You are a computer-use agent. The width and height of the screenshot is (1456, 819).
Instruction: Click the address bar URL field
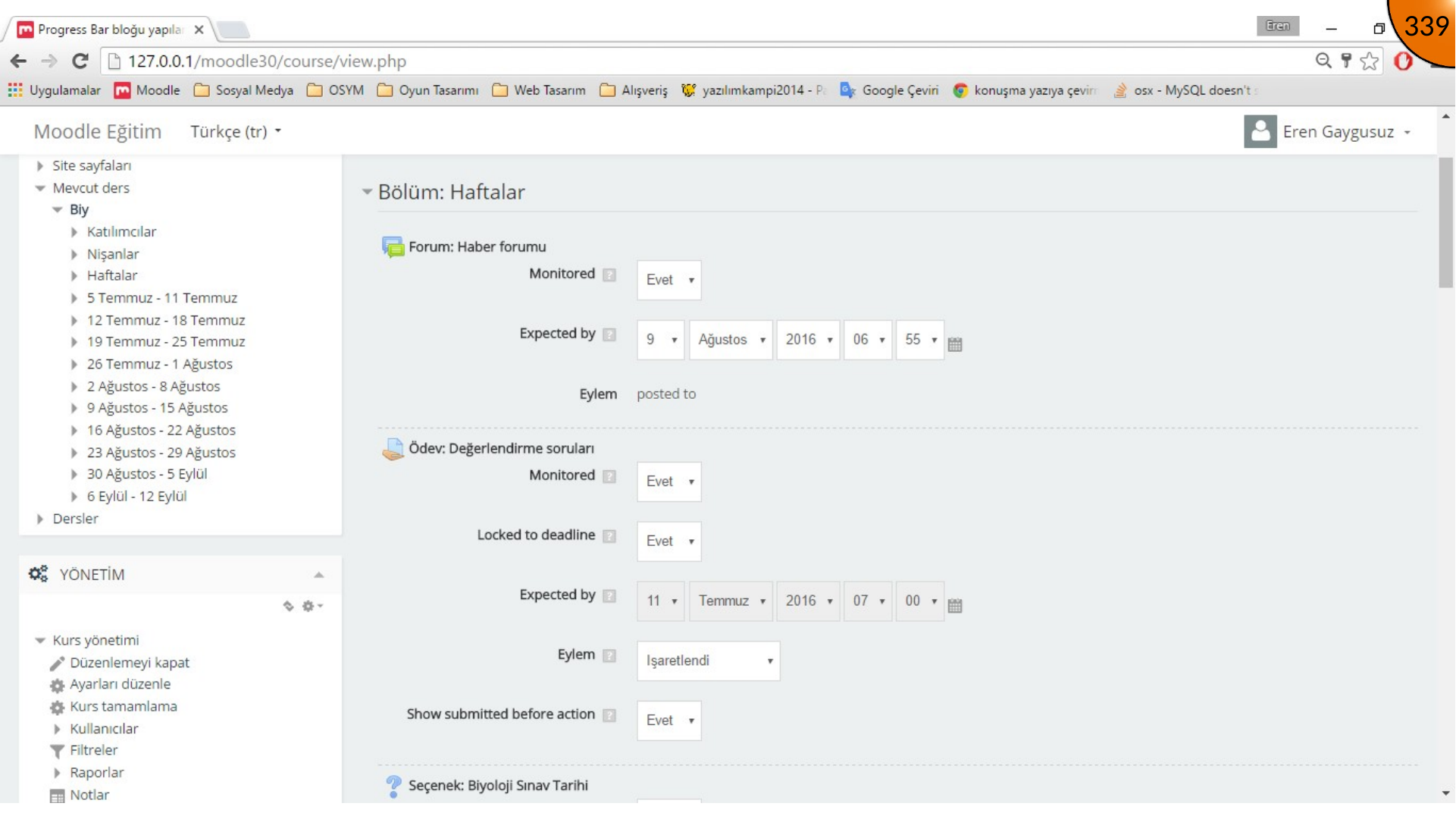705,61
